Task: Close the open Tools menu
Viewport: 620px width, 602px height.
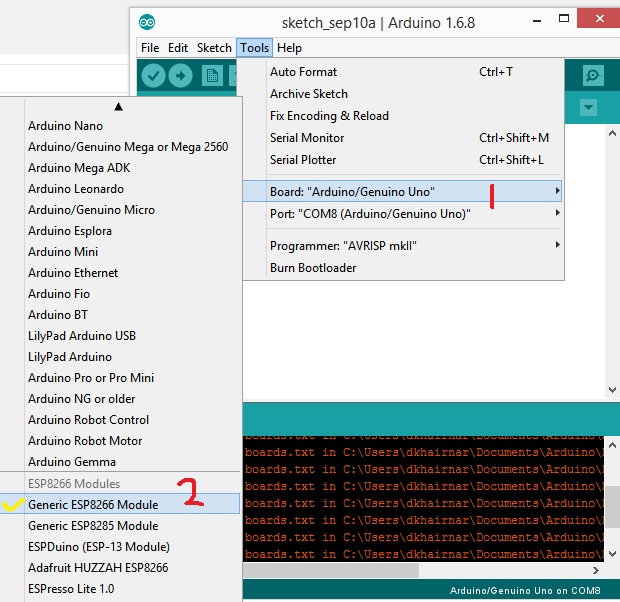Action: click(x=254, y=48)
